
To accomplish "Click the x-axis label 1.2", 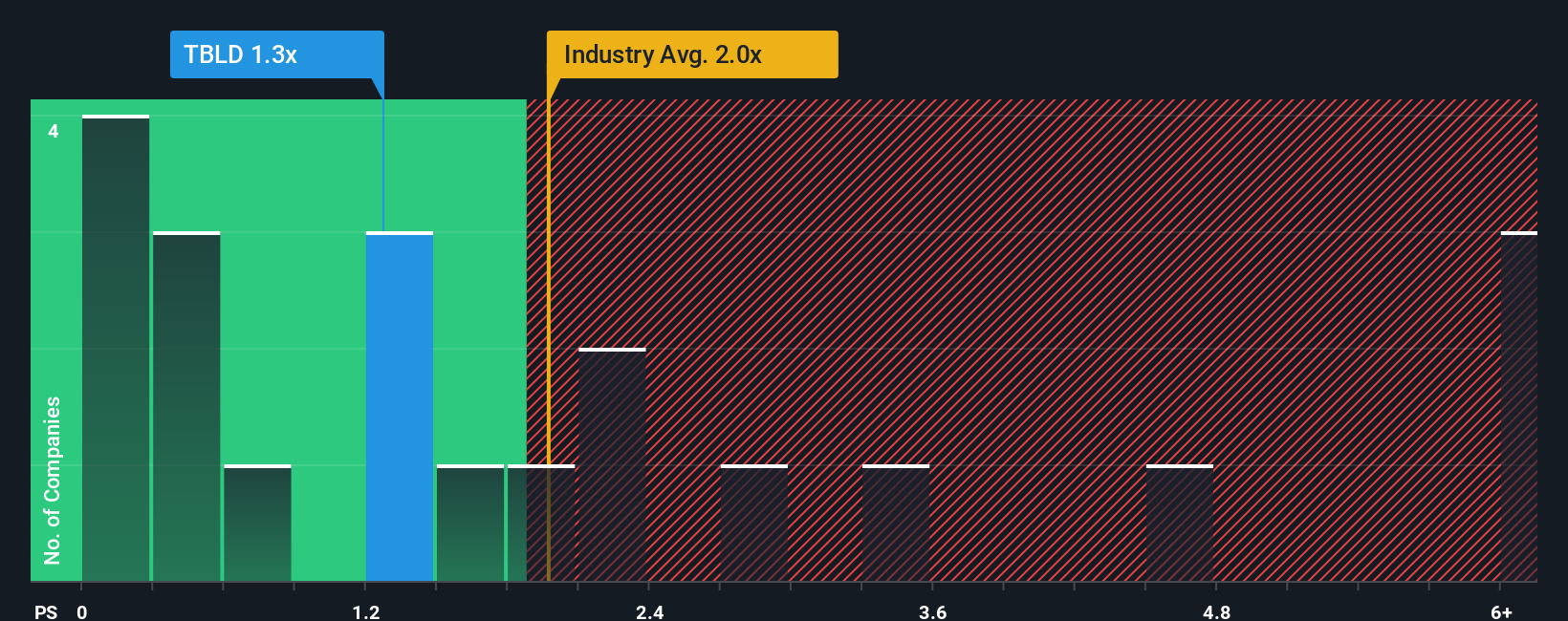I will coord(366,612).
